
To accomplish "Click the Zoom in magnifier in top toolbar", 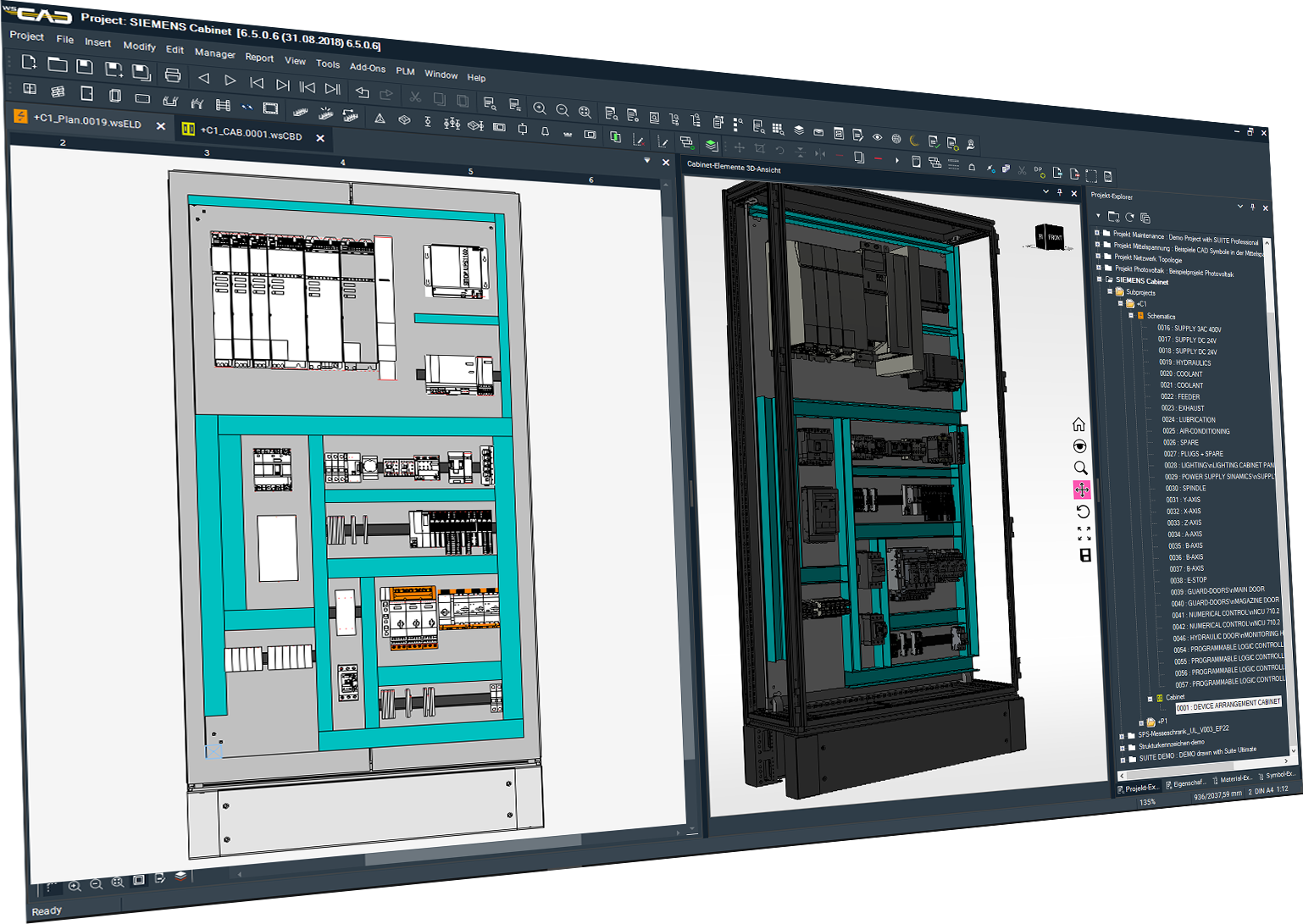I will pos(540,108).
